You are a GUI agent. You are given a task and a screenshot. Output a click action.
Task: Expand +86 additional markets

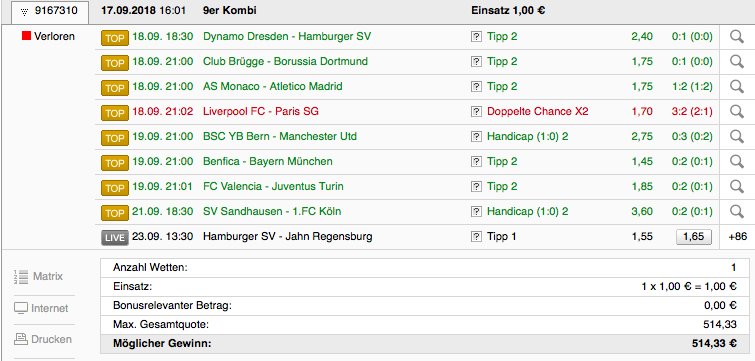pos(738,236)
